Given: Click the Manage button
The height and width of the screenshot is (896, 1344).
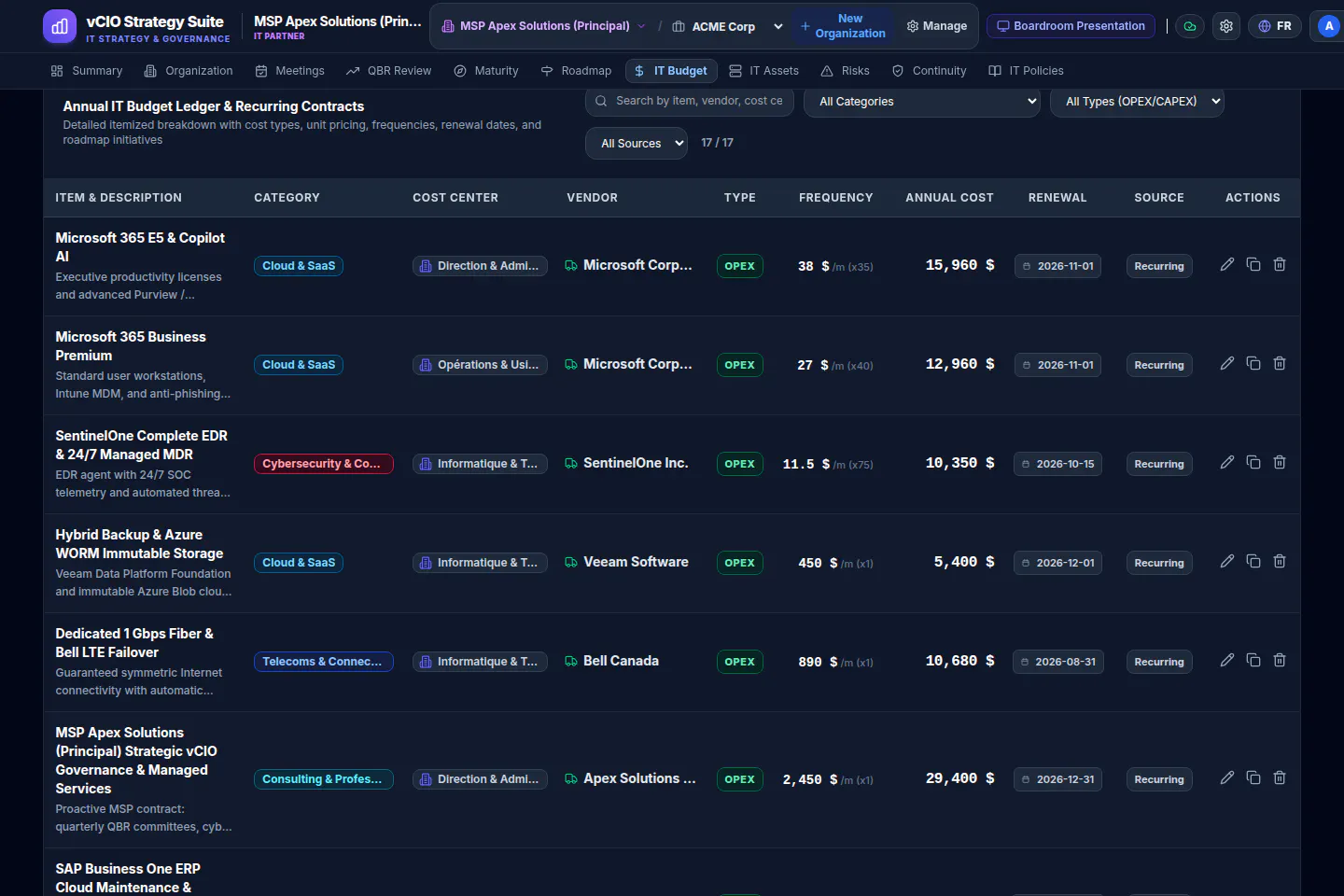Looking at the screenshot, I should [x=937, y=26].
